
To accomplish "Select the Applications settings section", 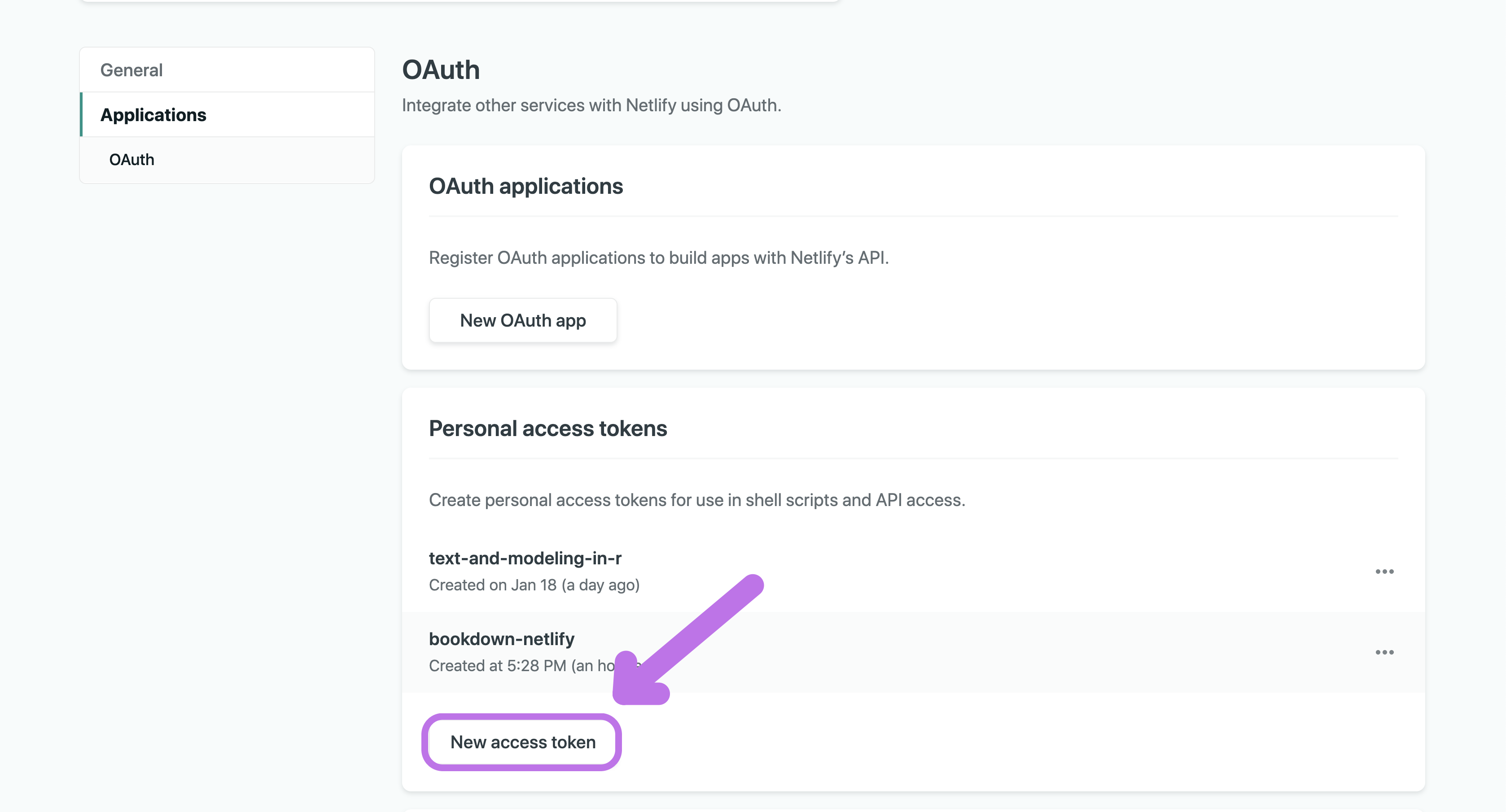I will (x=153, y=114).
